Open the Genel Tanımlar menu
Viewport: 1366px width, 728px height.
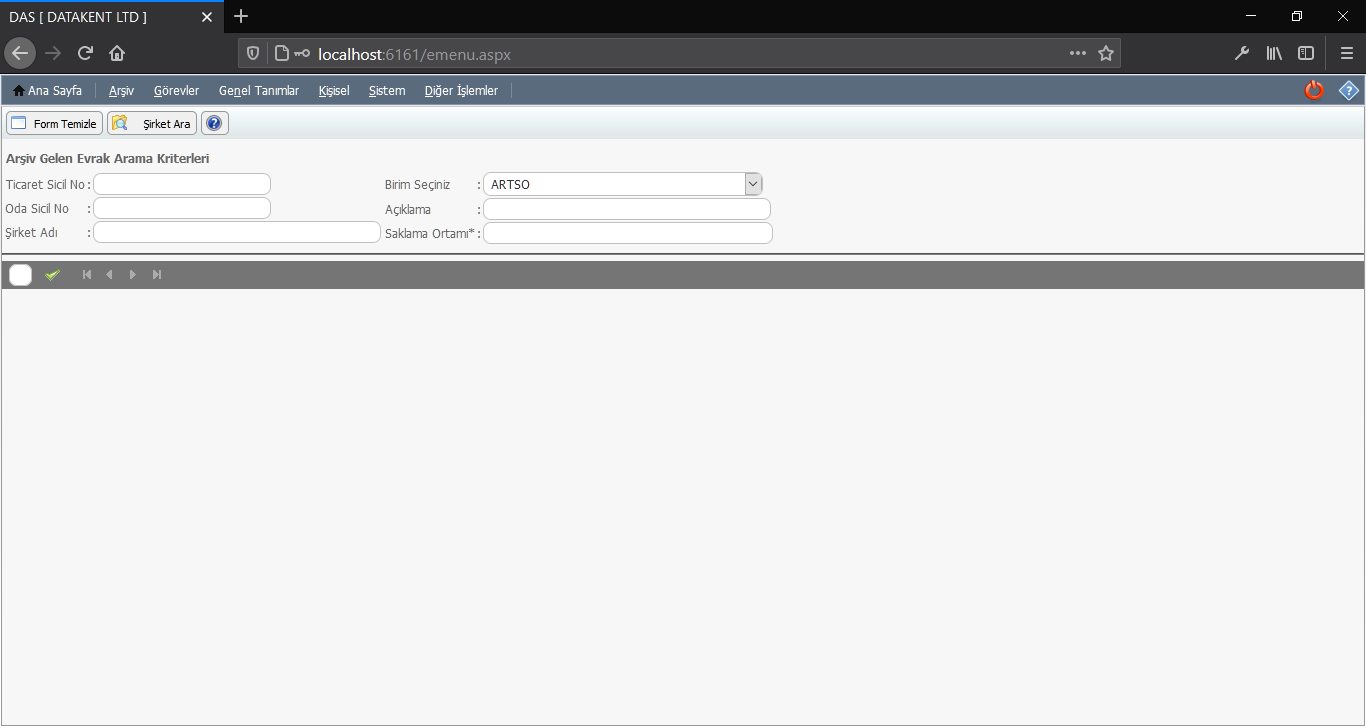pos(259,91)
